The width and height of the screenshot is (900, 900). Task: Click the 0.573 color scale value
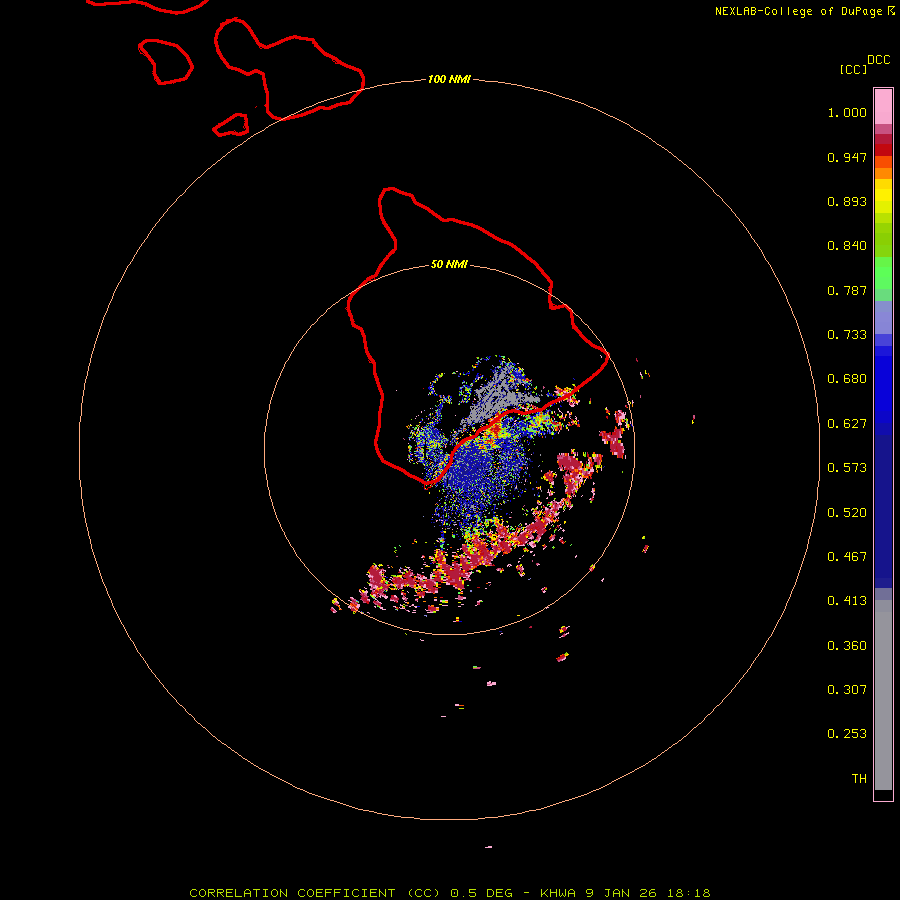pos(847,468)
